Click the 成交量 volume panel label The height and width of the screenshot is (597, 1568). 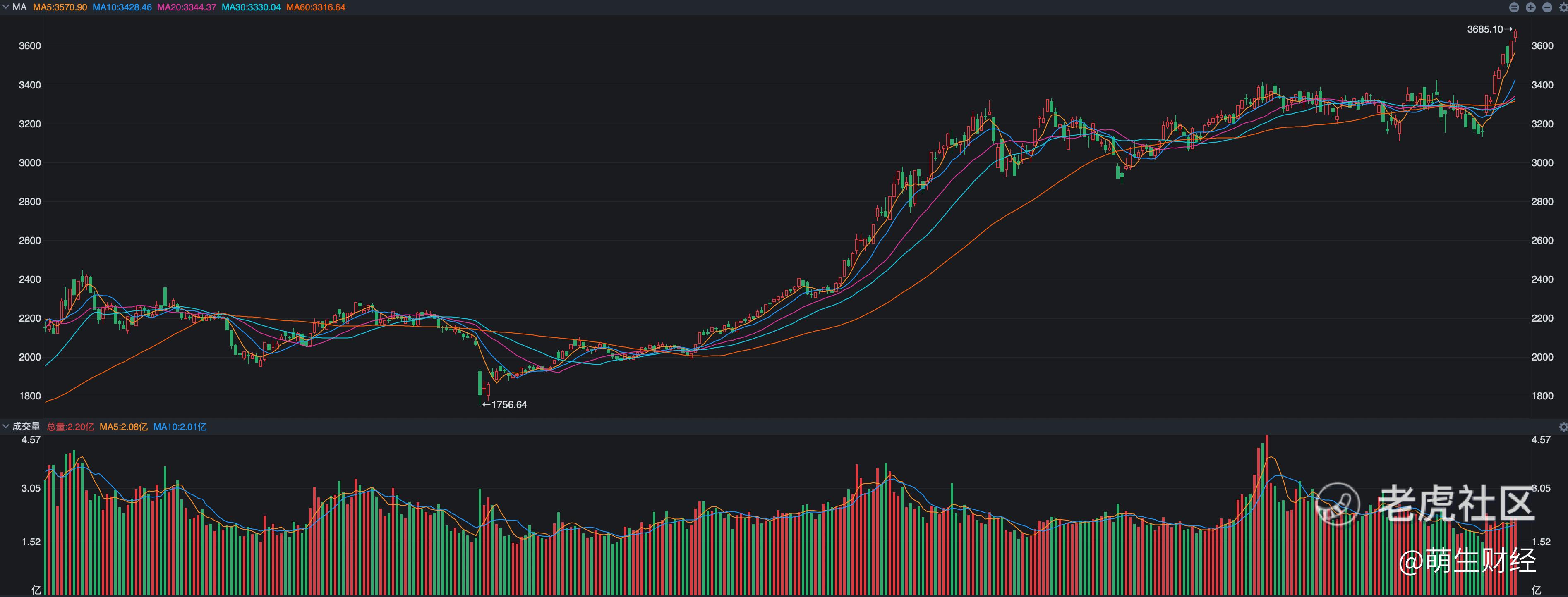coord(26,427)
